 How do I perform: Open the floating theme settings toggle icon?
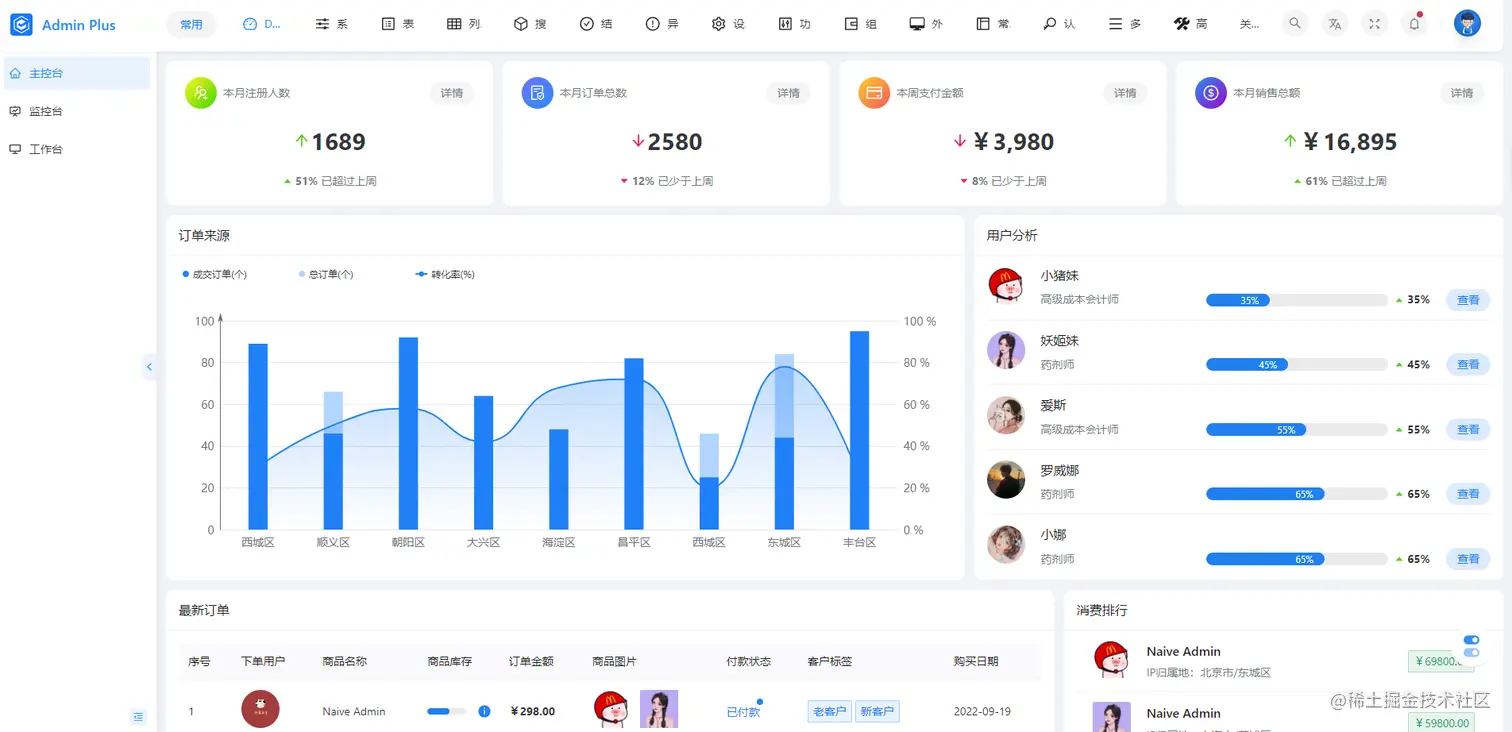point(1471,646)
